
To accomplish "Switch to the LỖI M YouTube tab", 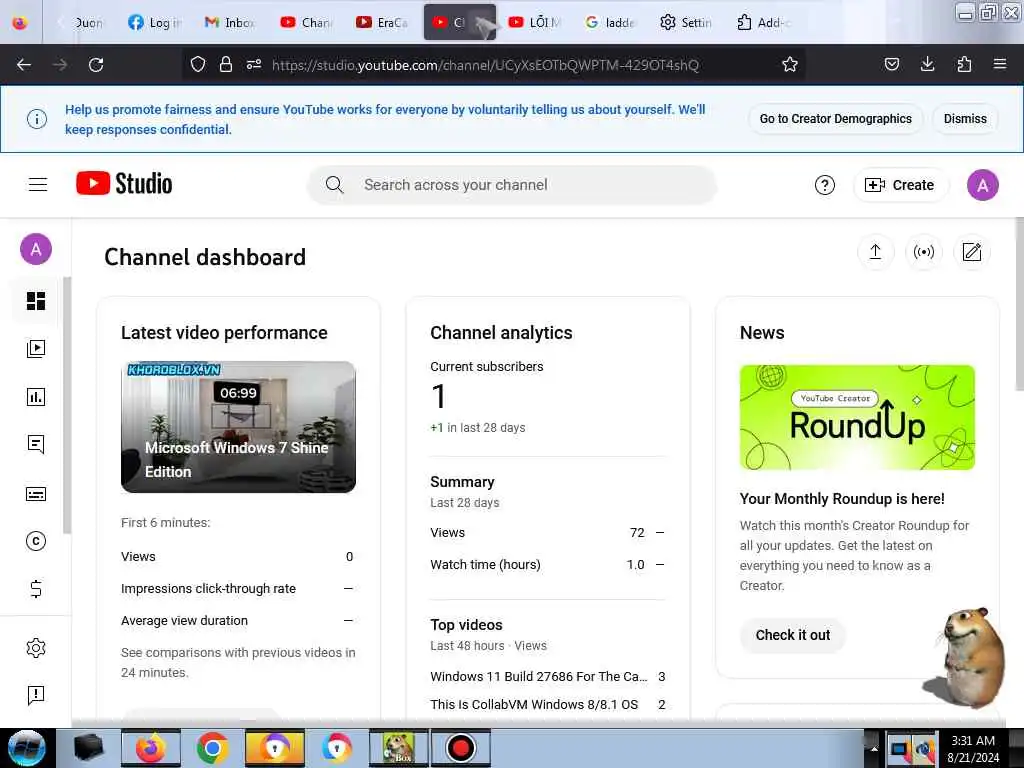I will [535, 23].
